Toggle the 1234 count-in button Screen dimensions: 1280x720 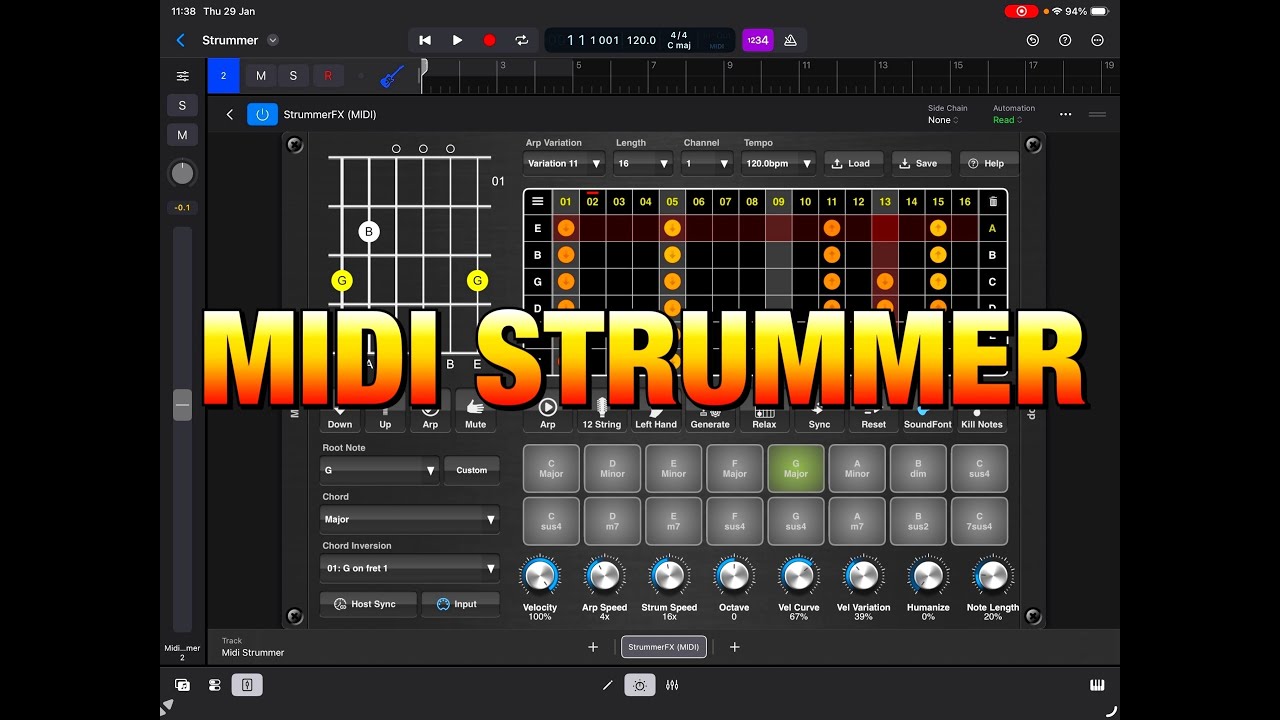[757, 40]
